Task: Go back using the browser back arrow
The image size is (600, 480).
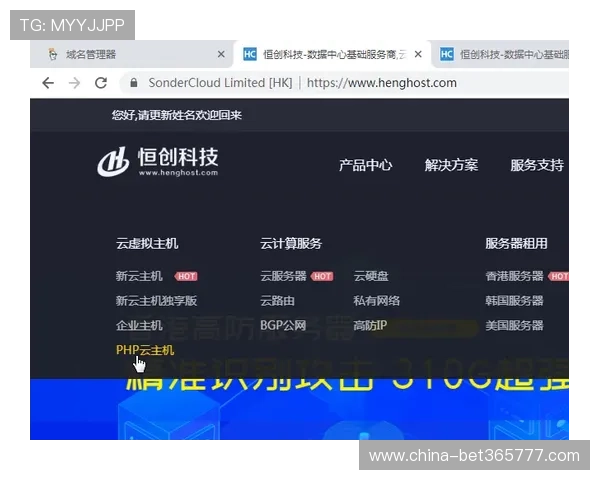Action: click(x=48, y=83)
